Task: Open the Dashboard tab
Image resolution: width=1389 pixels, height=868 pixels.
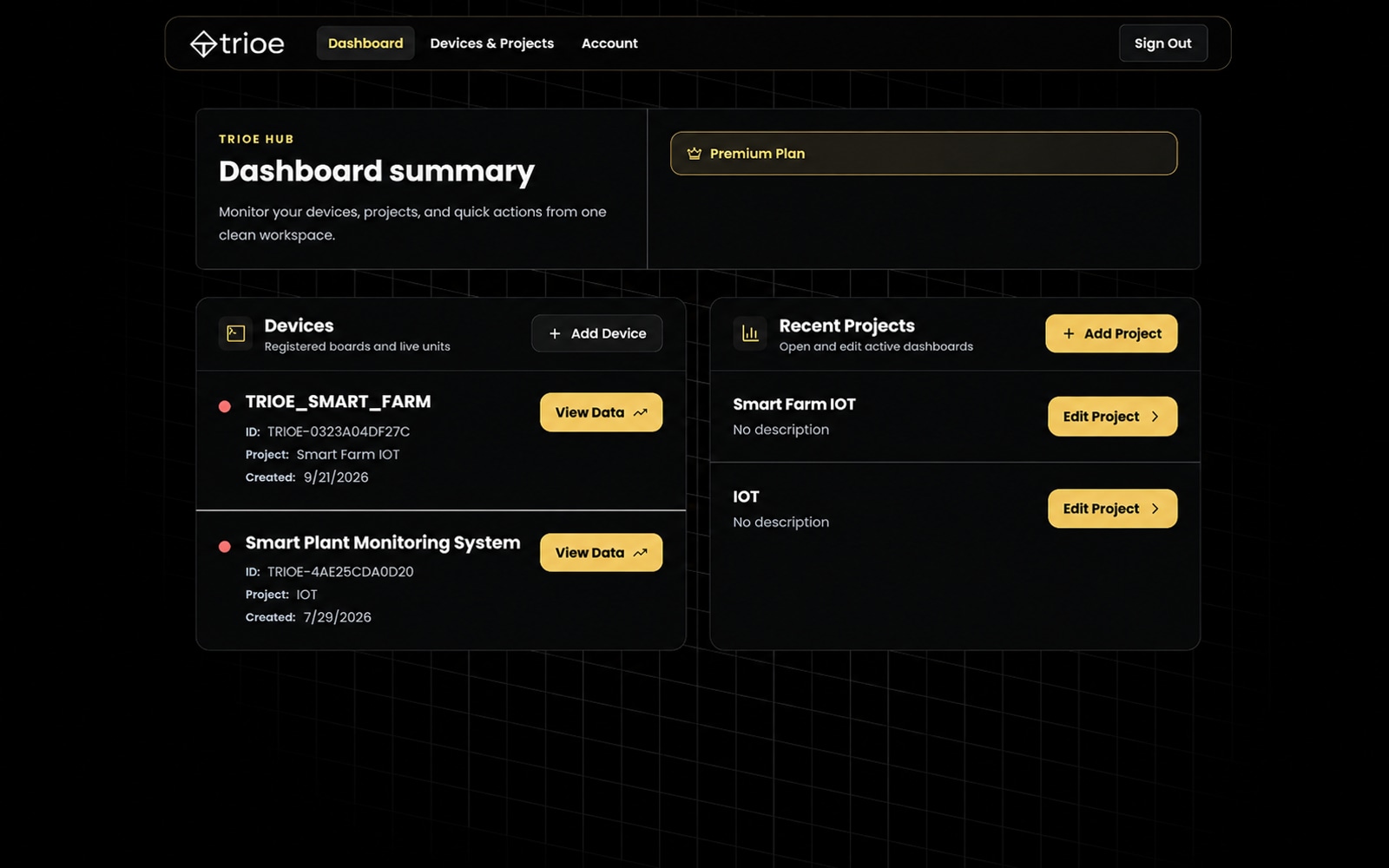Action: (x=365, y=43)
